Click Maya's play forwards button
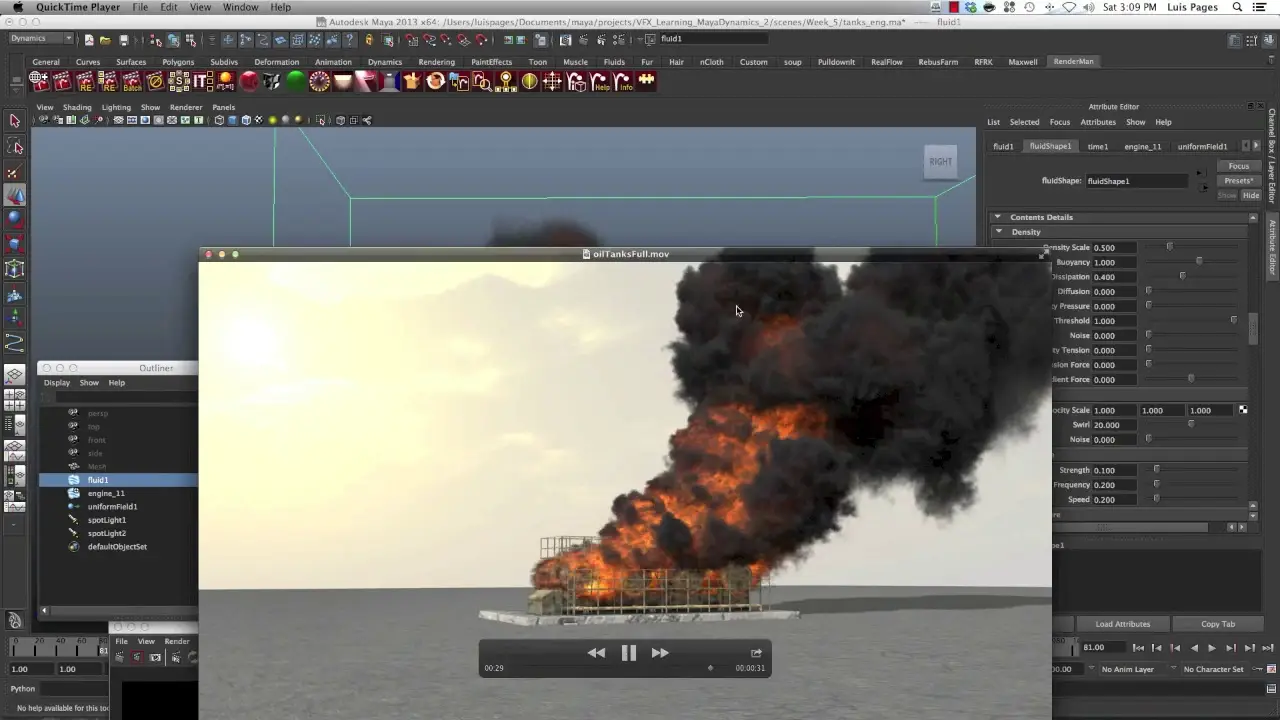Viewport: 1280px width, 720px height. pyautogui.click(x=1212, y=648)
